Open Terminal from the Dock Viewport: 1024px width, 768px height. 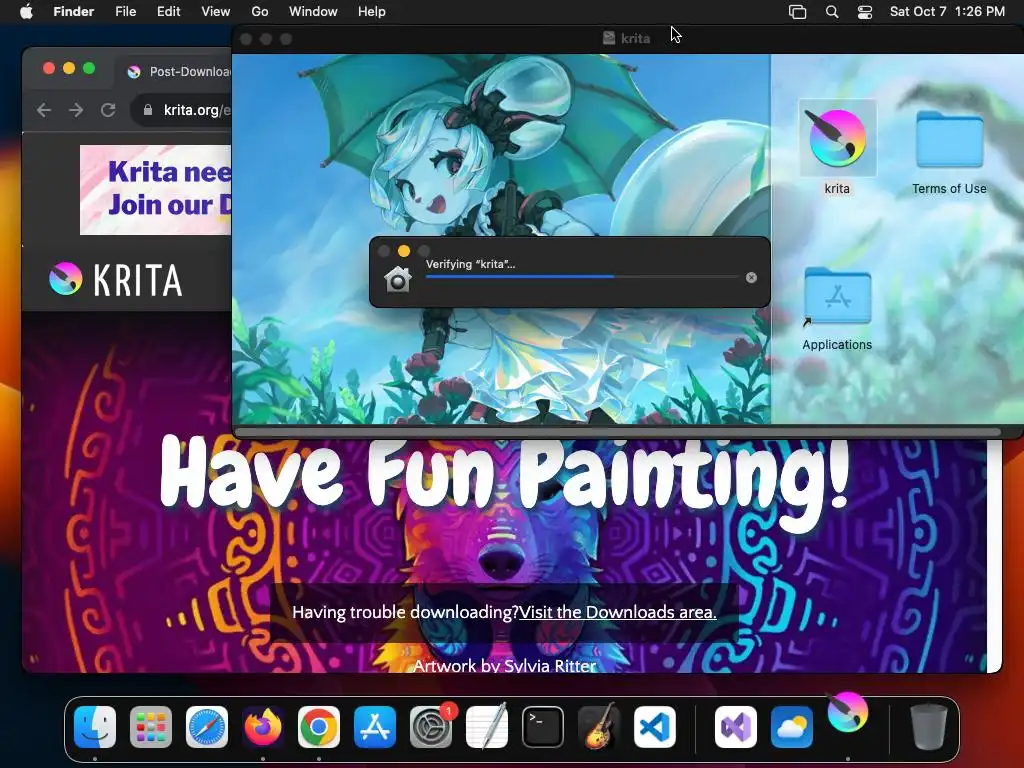[543, 727]
